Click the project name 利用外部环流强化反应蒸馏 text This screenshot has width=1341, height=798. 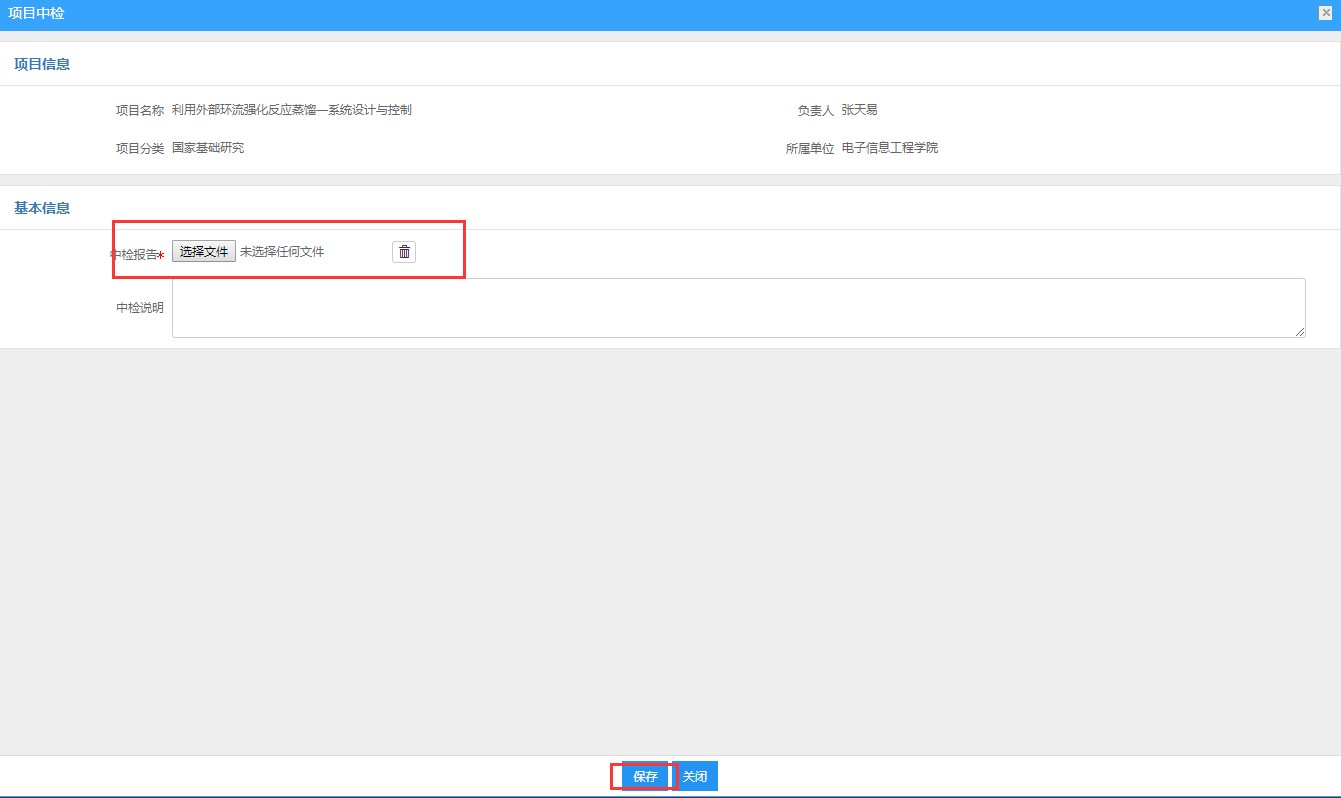[x=291, y=110]
